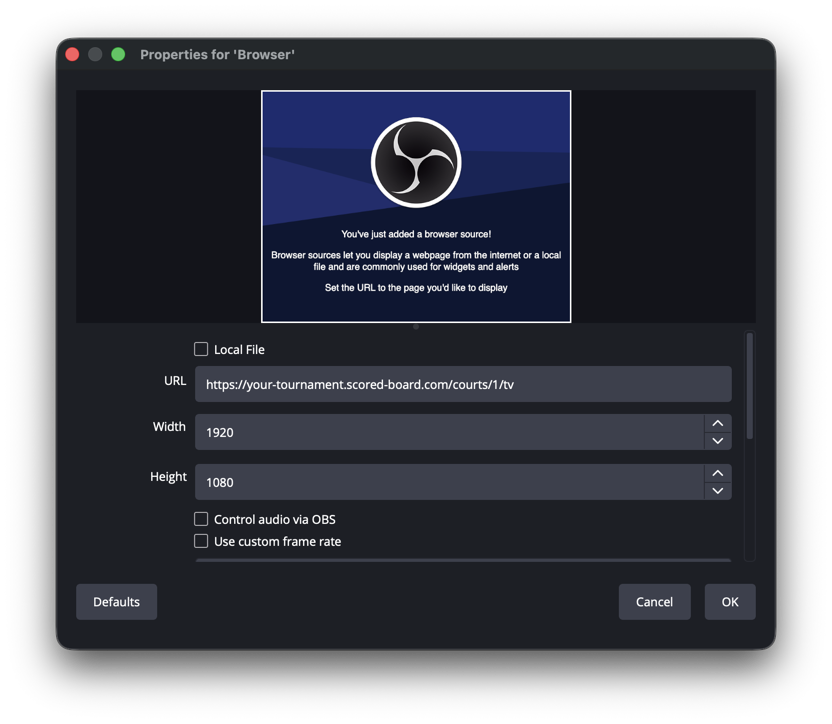Confirm properties with the OK button

(x=730, y=602)
